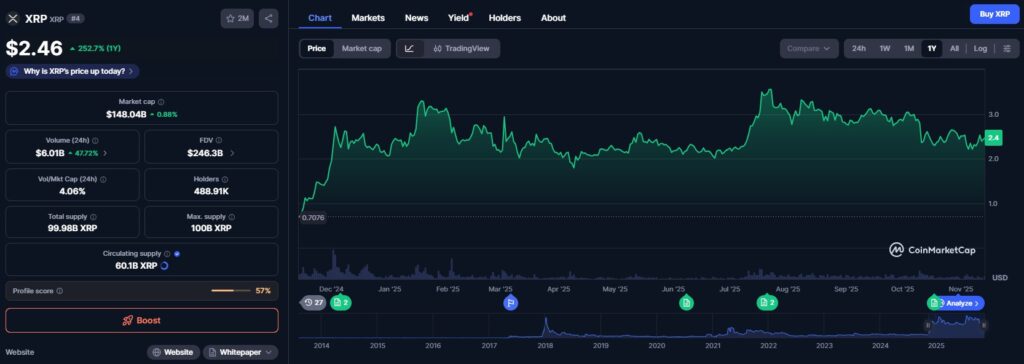The width and height of the screenshot is (1024, 364).
Task: Click the Vol/Mkt Cap (24h) info icon
Action: point(103,179)
